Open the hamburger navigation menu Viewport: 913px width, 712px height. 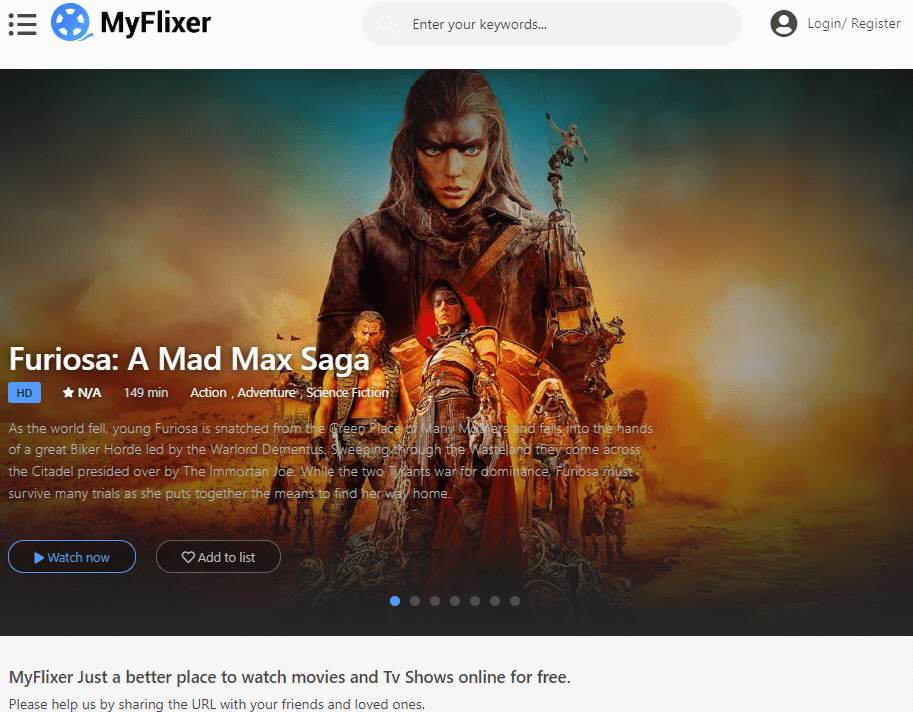22,24
